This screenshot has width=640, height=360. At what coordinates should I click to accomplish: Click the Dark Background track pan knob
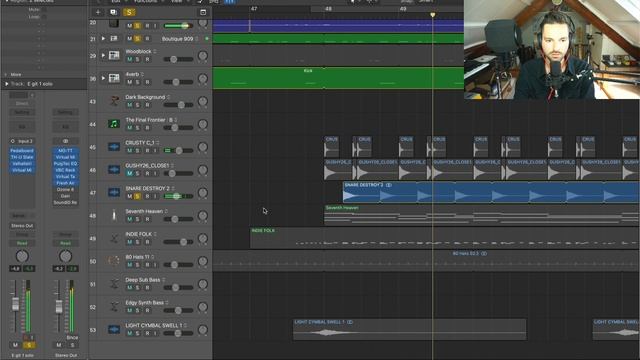click(x=203, y=101)
